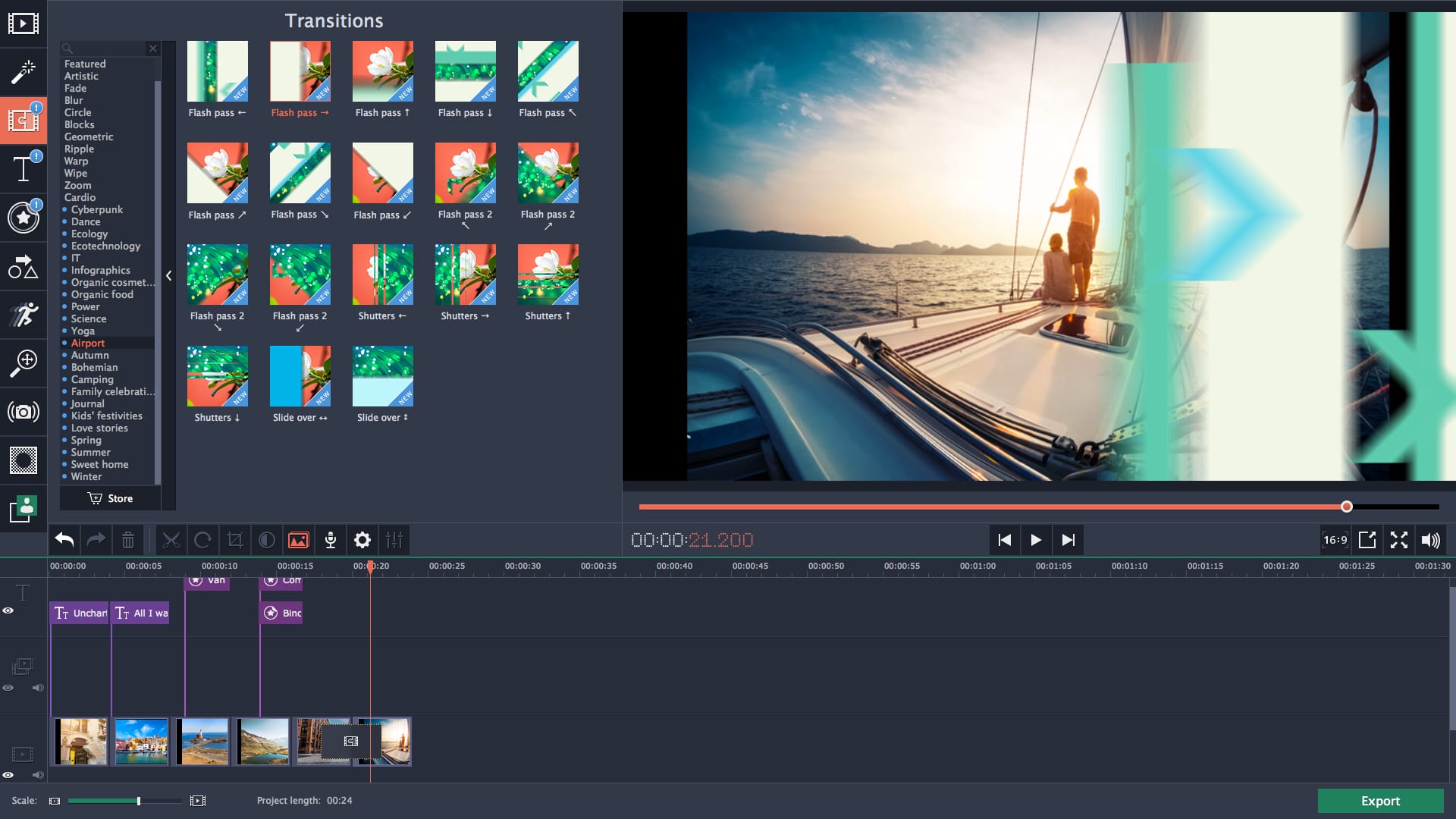Select the Airport transitions category
The image size is (1456, 819).
pos(88,343)
